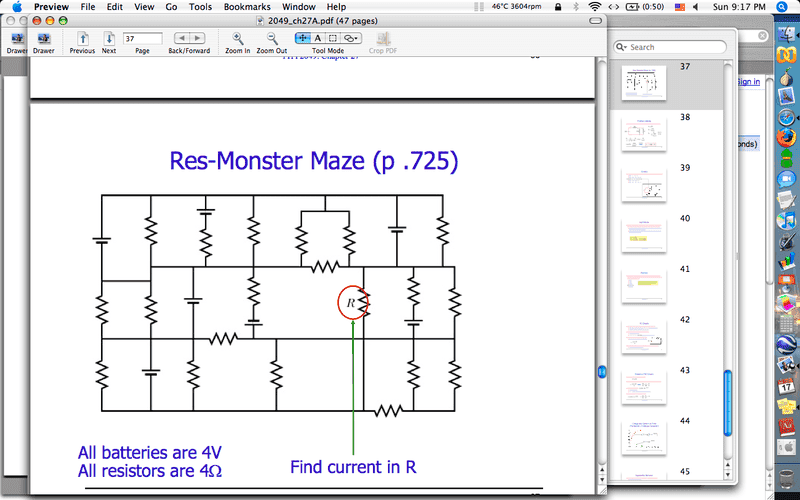The height and width of the screenshot is (500, 800).
Task: Click the circled resistor R in the circuit
Action: (x=353, y=303)
